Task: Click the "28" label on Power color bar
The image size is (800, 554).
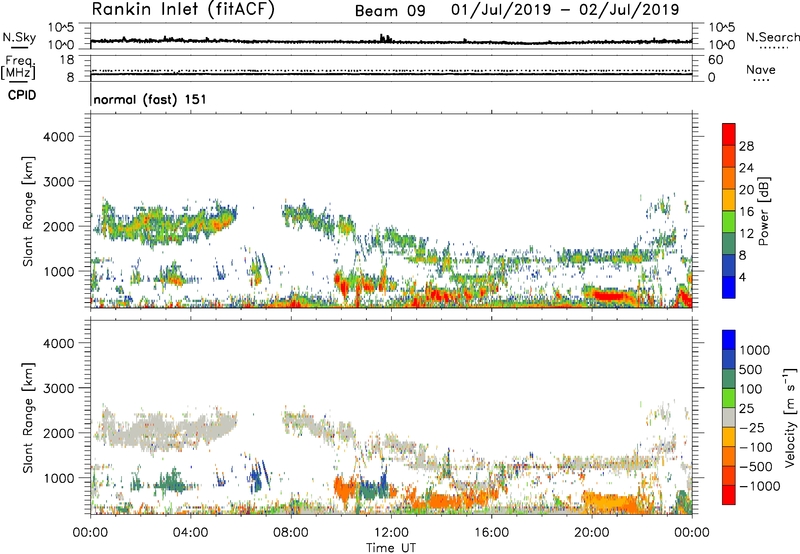Action: pyautogui.click(x=746, y=146)
